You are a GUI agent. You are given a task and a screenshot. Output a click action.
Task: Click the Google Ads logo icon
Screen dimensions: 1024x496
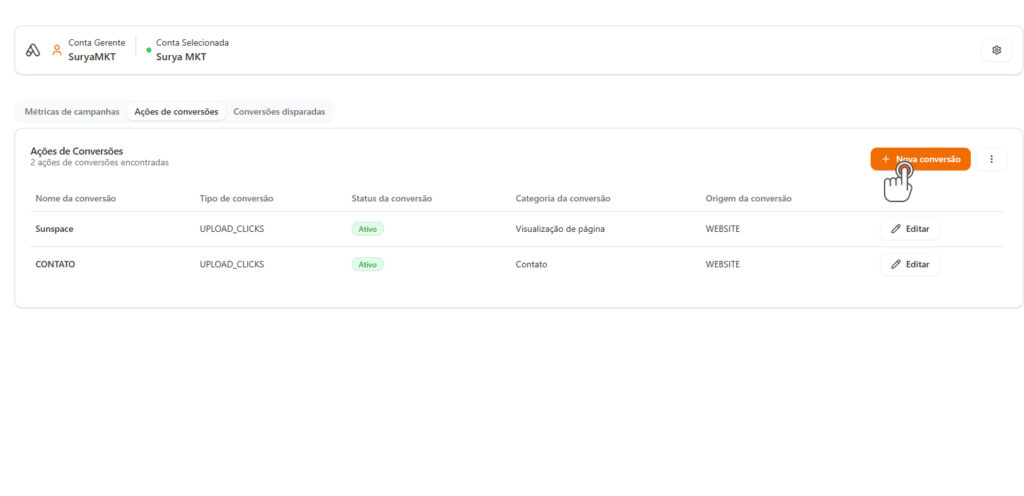(x=33, y=50)
